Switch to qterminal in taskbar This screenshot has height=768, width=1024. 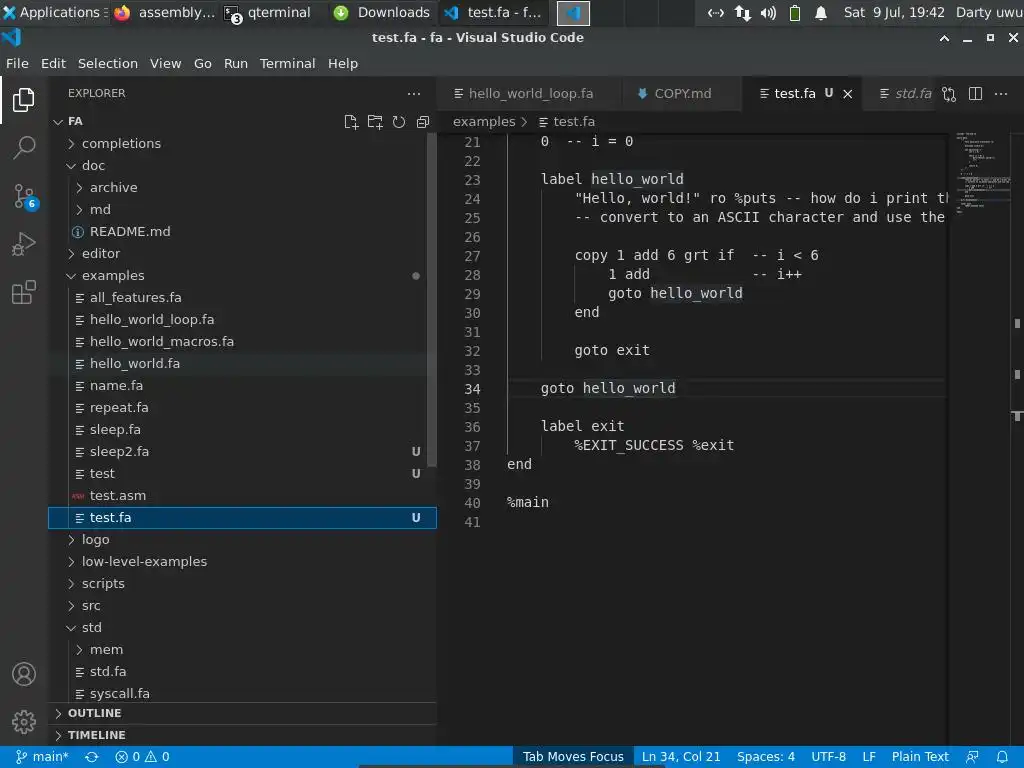point(268,12)
